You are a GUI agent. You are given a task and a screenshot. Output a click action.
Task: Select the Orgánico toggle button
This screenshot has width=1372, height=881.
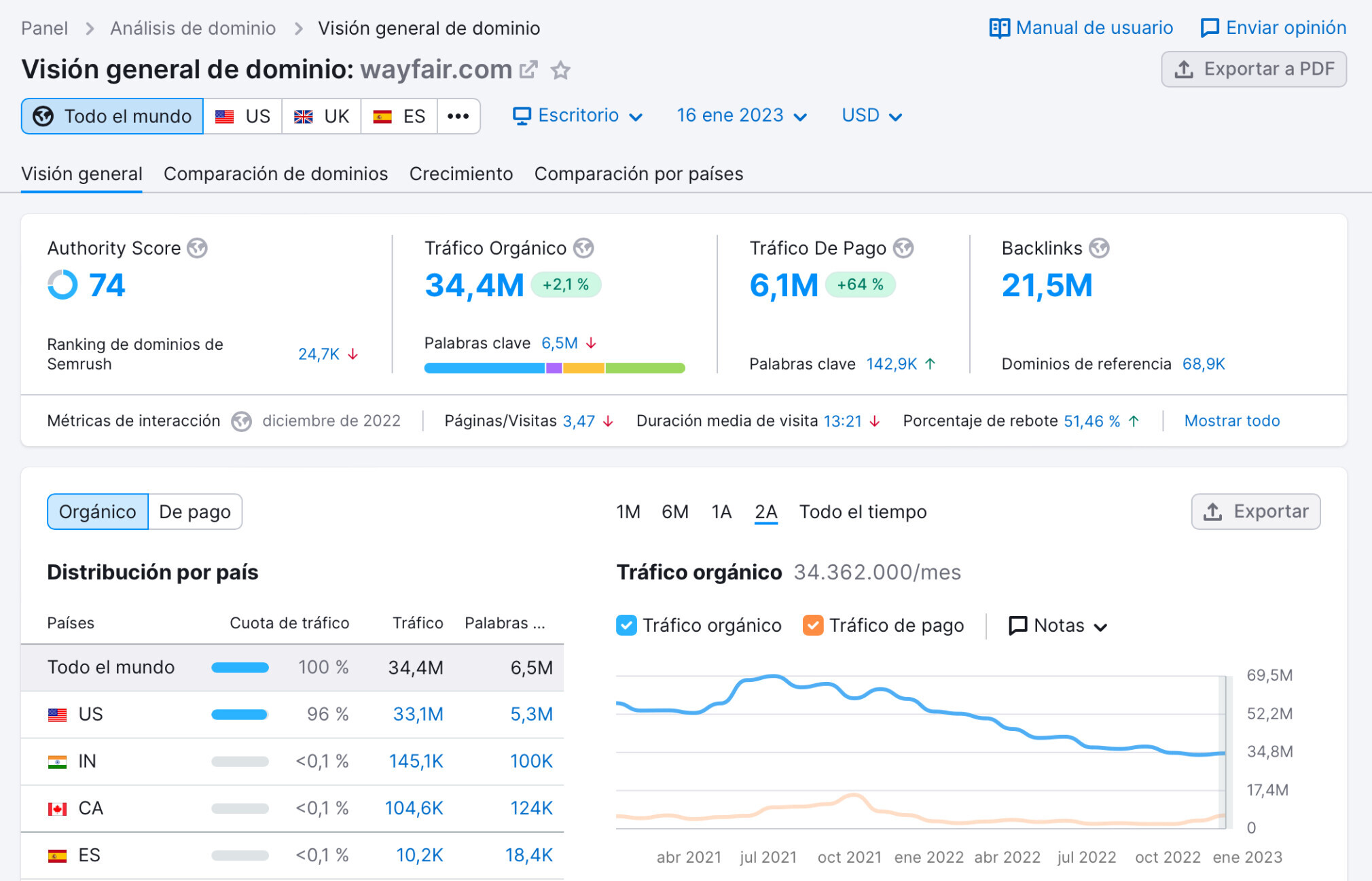(x=98, y=511)
